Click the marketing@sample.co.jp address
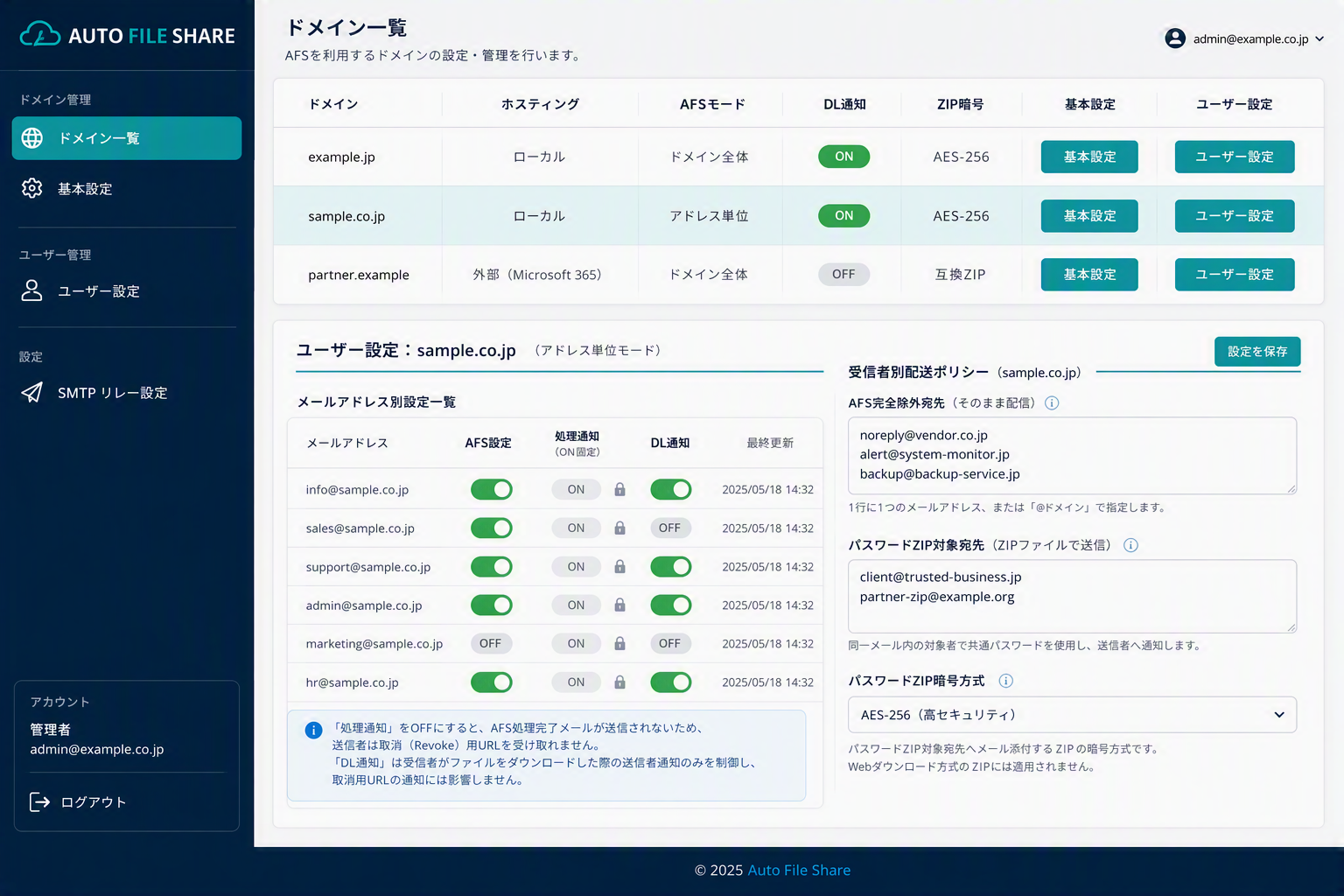 [x=374, y=644]
